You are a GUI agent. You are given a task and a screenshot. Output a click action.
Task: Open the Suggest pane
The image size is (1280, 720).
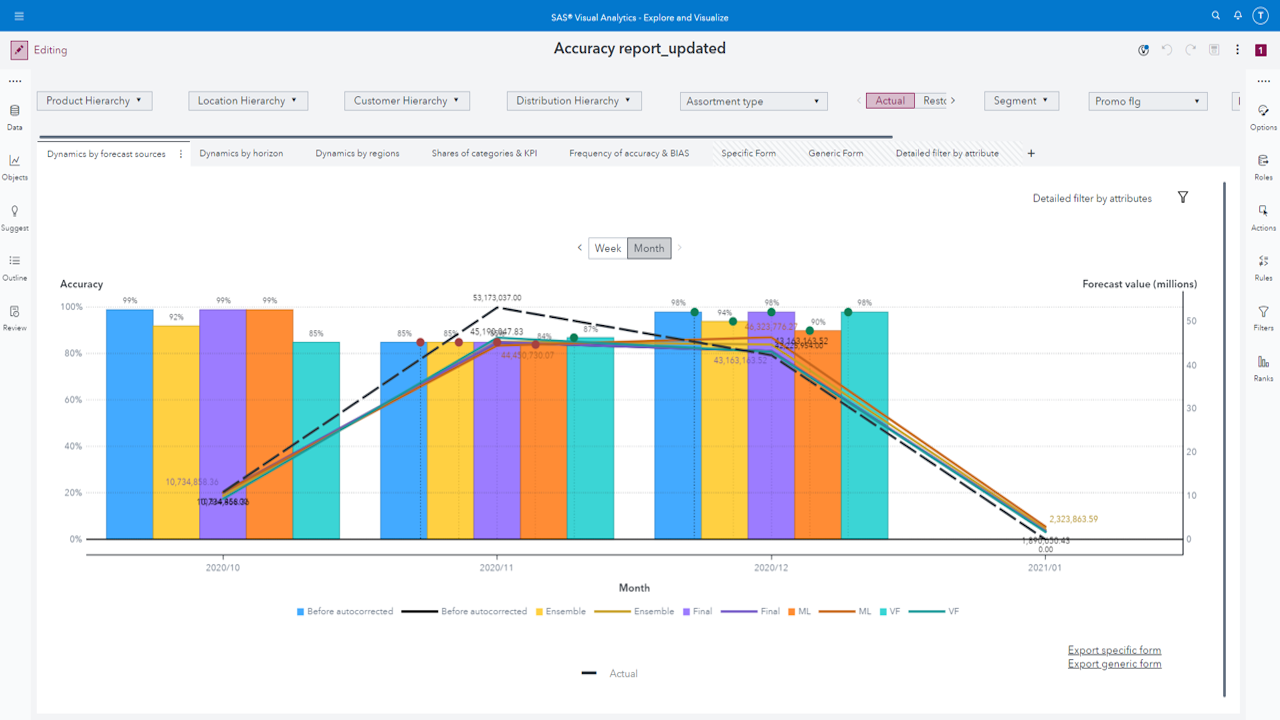(x=15, y=218)
